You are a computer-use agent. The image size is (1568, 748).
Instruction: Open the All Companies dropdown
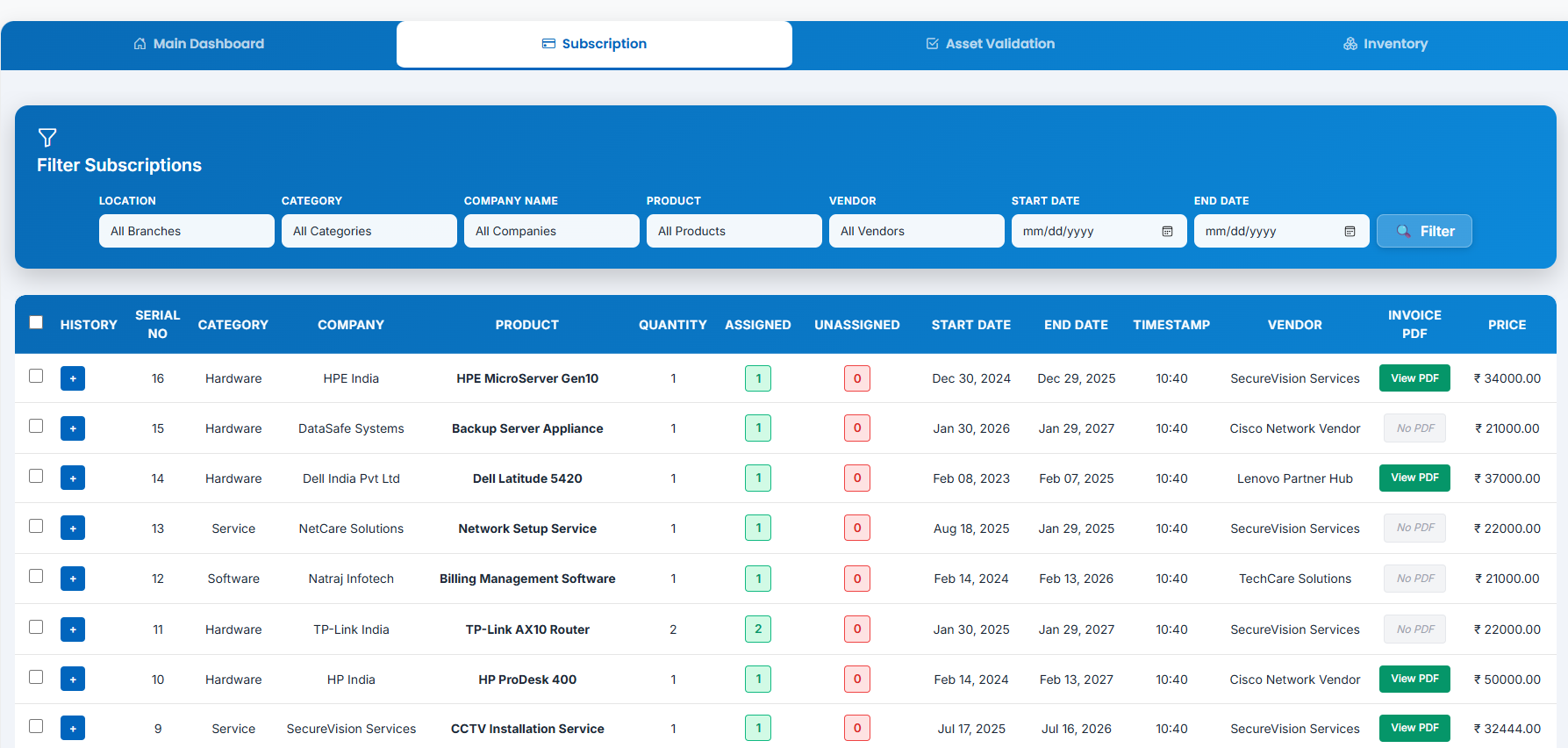click(552, 231)
